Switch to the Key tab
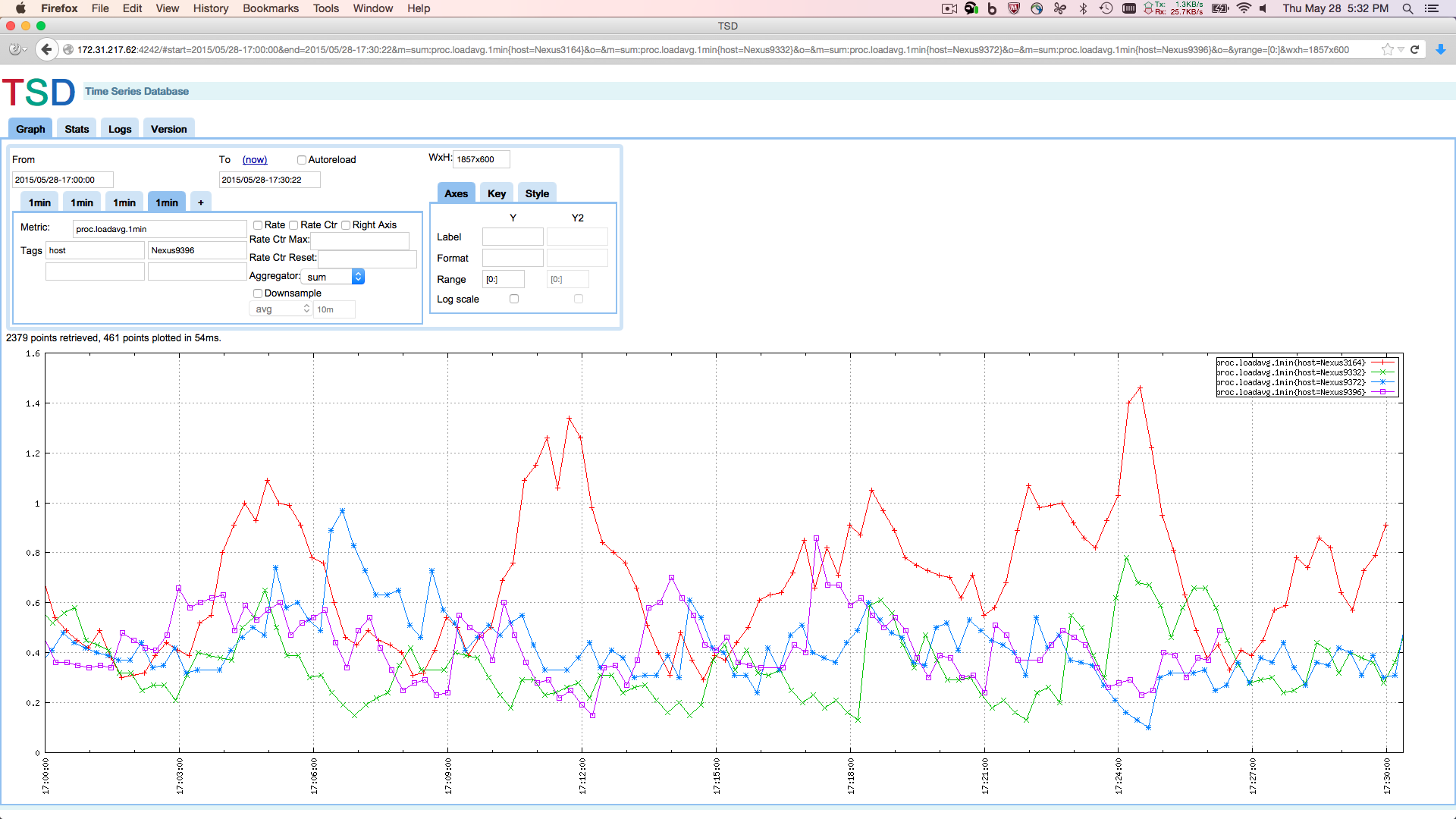Screen dimensions: 1456x819 pyautogui.click(x=496, y=193)
